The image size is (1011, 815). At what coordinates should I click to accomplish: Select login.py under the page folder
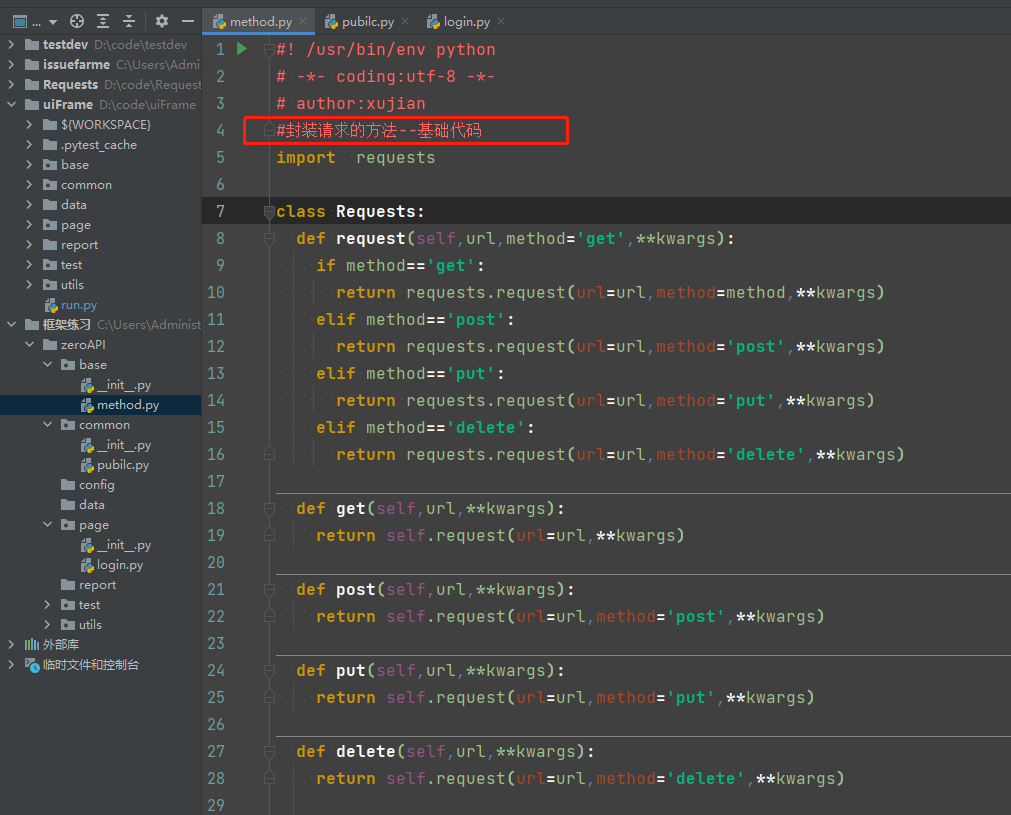click(x=119, y=565)
